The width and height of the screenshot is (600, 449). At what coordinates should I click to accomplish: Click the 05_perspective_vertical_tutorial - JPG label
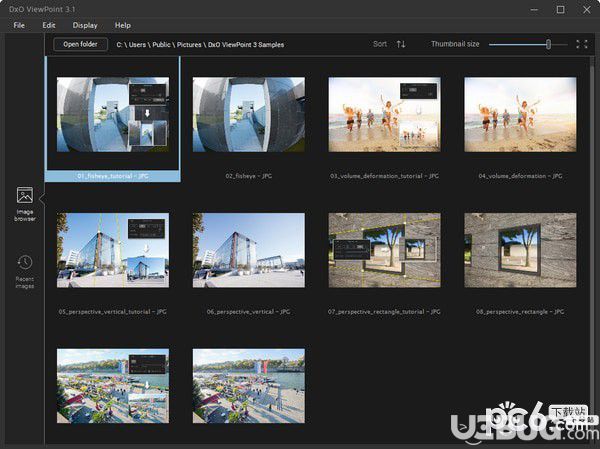[x=113, y=312]
